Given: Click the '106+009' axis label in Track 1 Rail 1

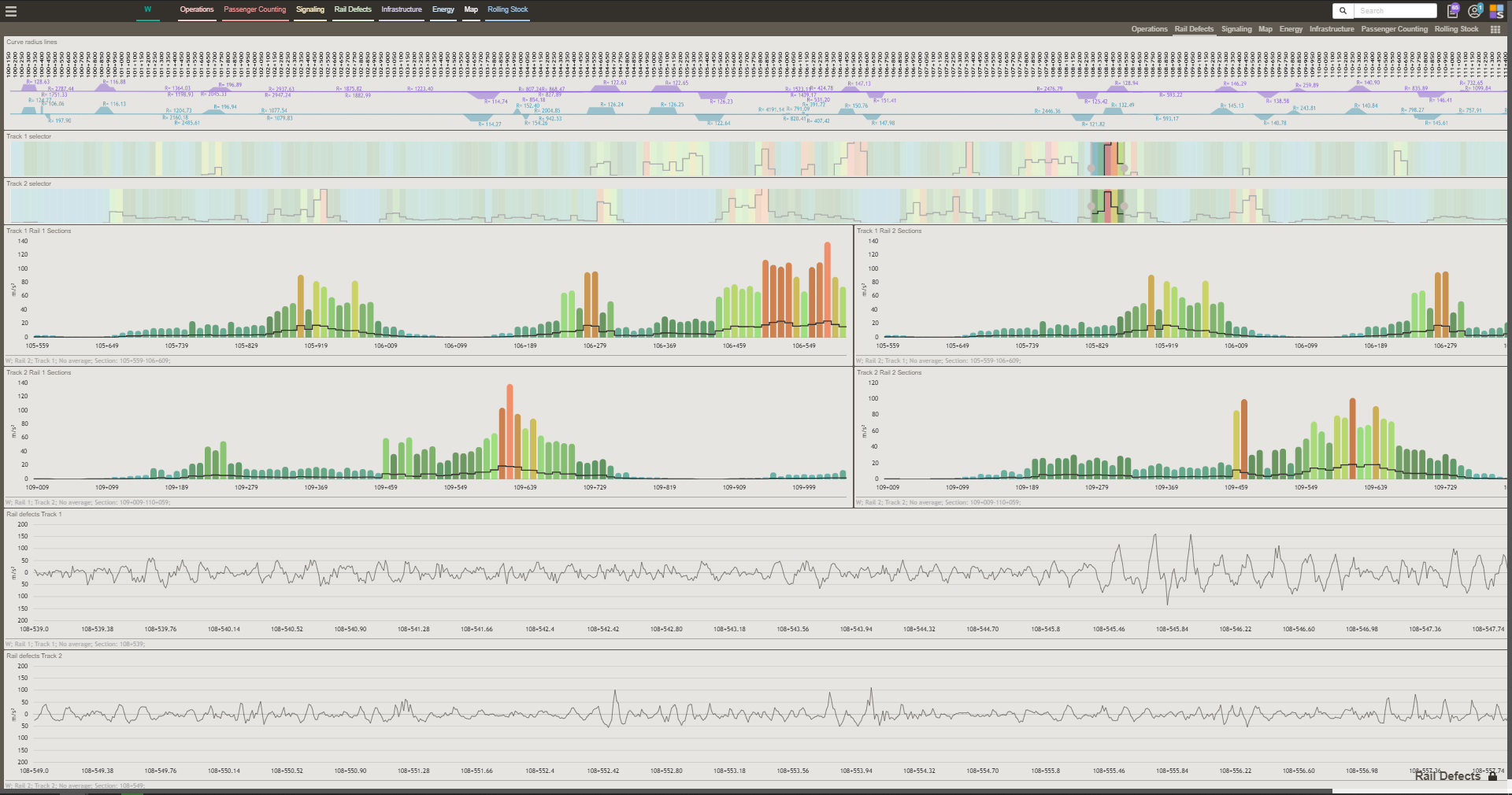Looking at the screenshot, I should tap(386, 346).
